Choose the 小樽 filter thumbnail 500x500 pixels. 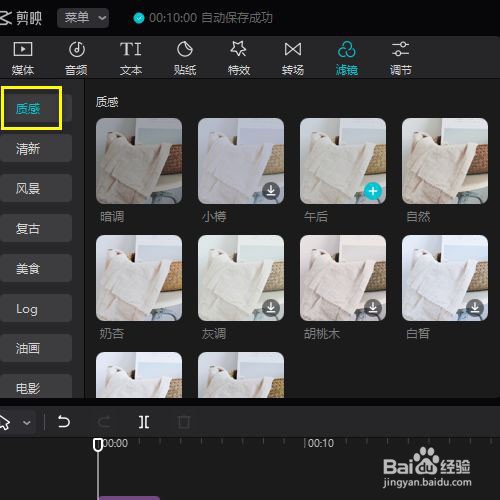[x=241, y=161]
